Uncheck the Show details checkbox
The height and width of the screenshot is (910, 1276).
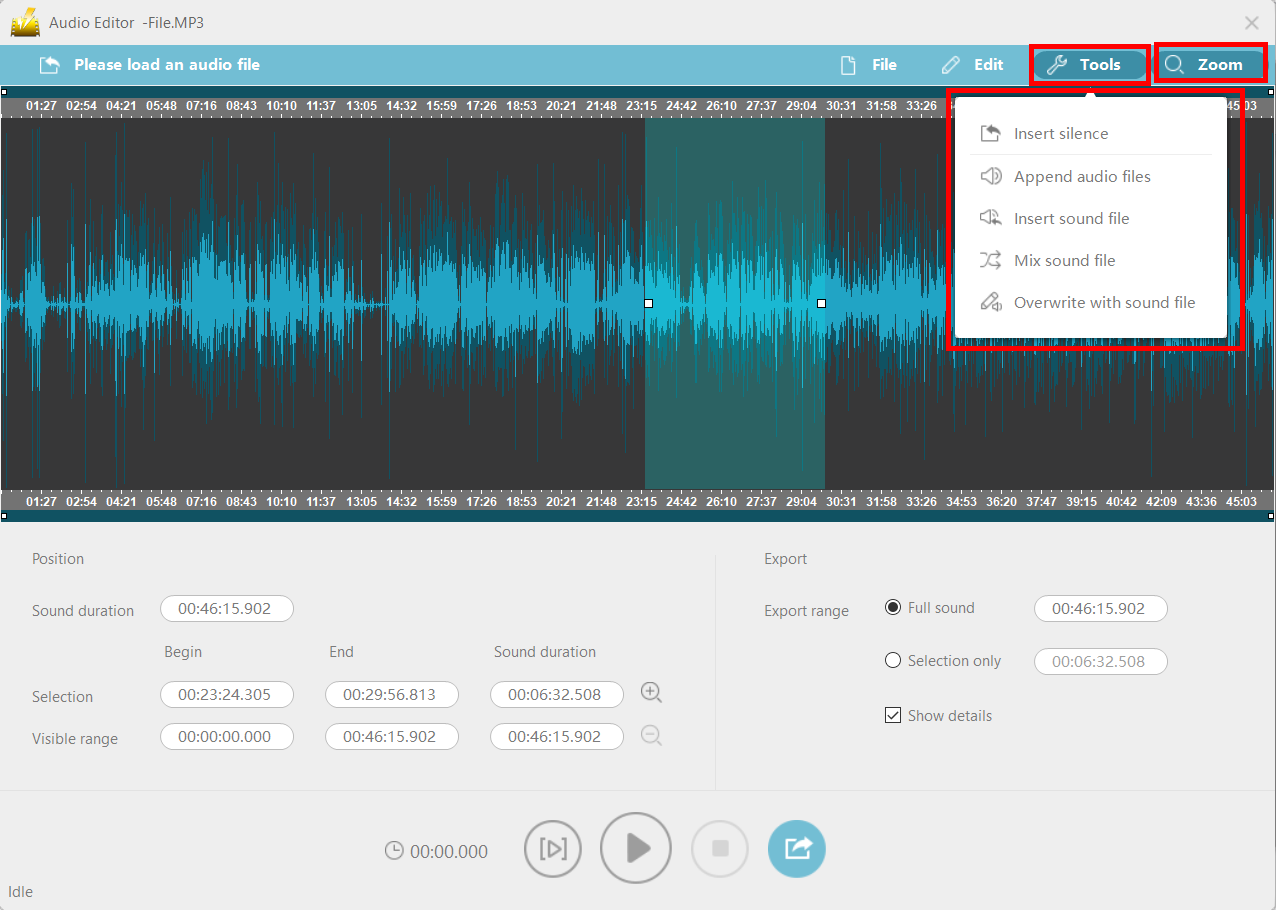[x=892, y=715]
